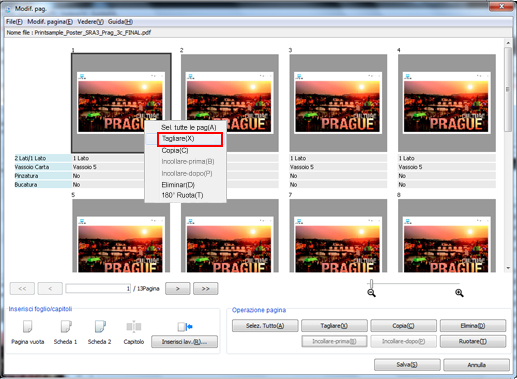Click the Capitolo chapter icon
This screenshot has width=517, height=379.
(134, 327)
